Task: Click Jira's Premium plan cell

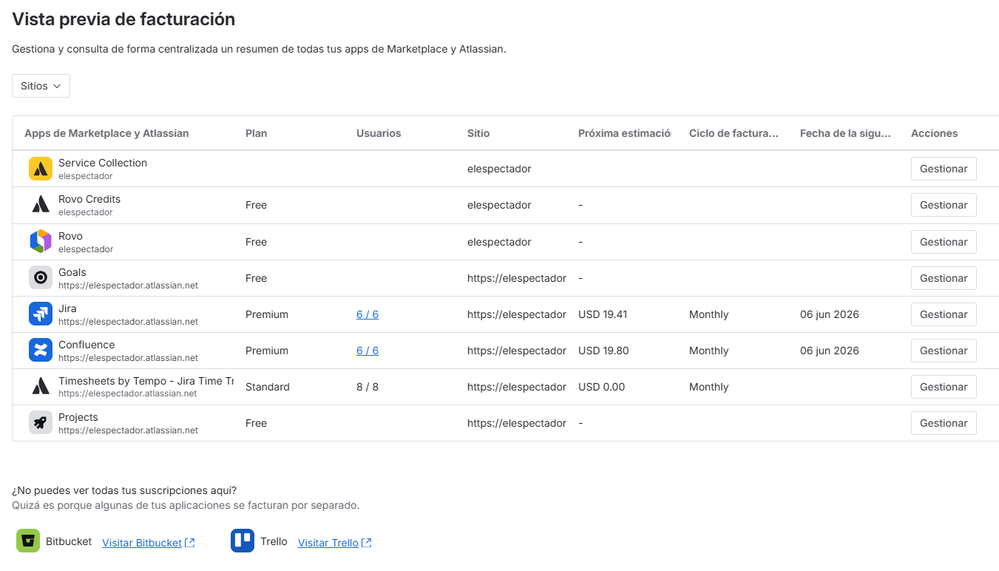Action: (x=267, y=315)
